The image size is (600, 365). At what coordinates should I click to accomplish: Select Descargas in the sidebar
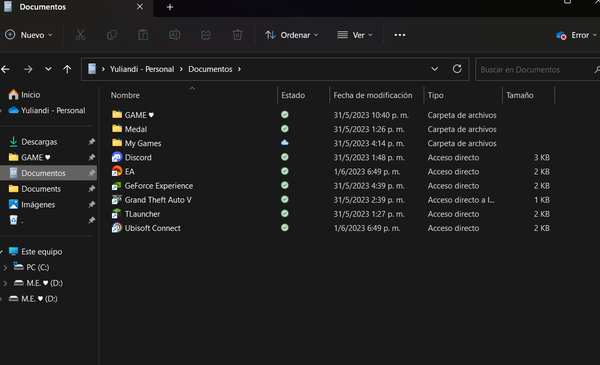(39, 142)
